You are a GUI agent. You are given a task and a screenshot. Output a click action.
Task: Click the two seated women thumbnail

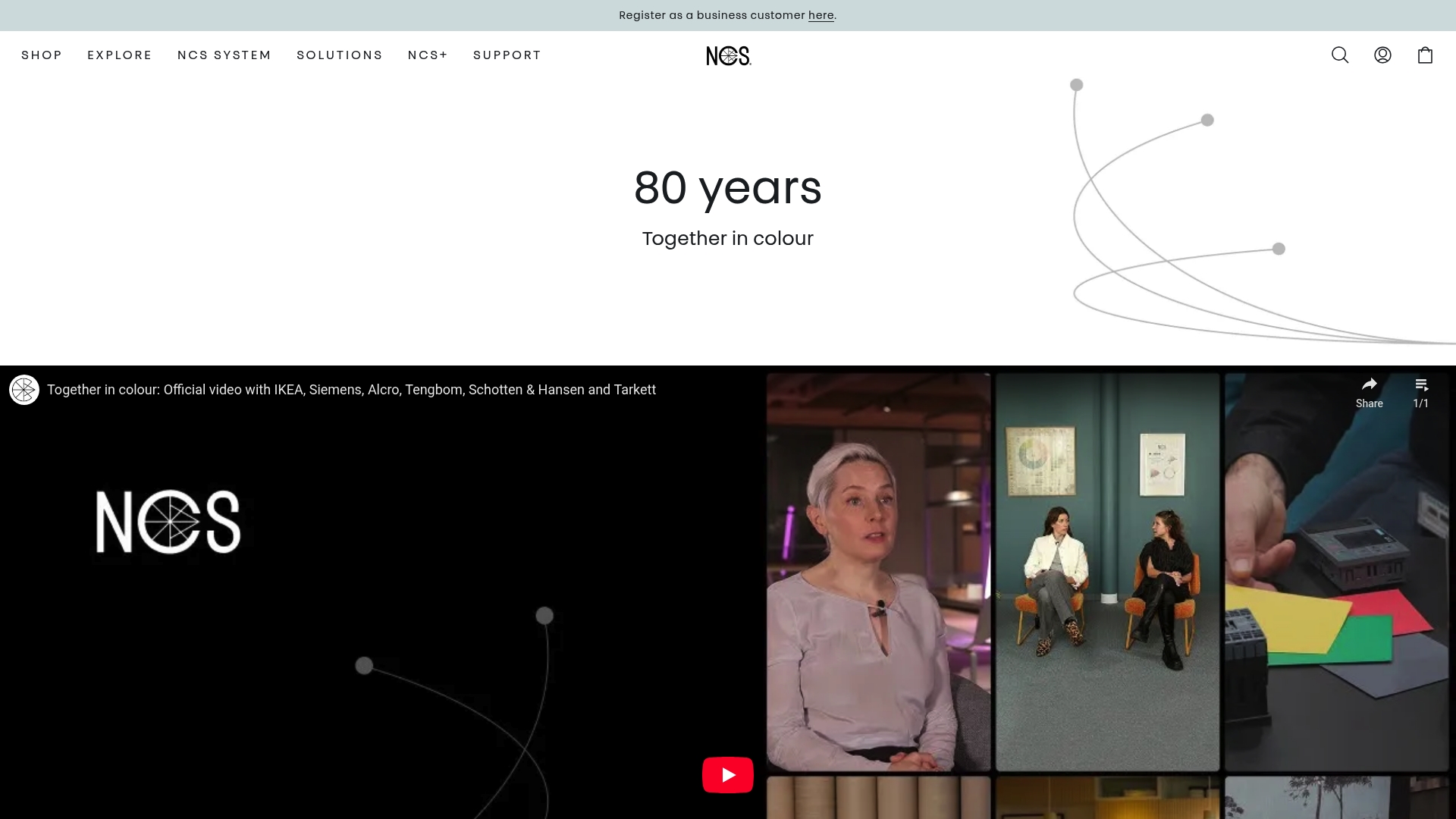point(1107,572)
